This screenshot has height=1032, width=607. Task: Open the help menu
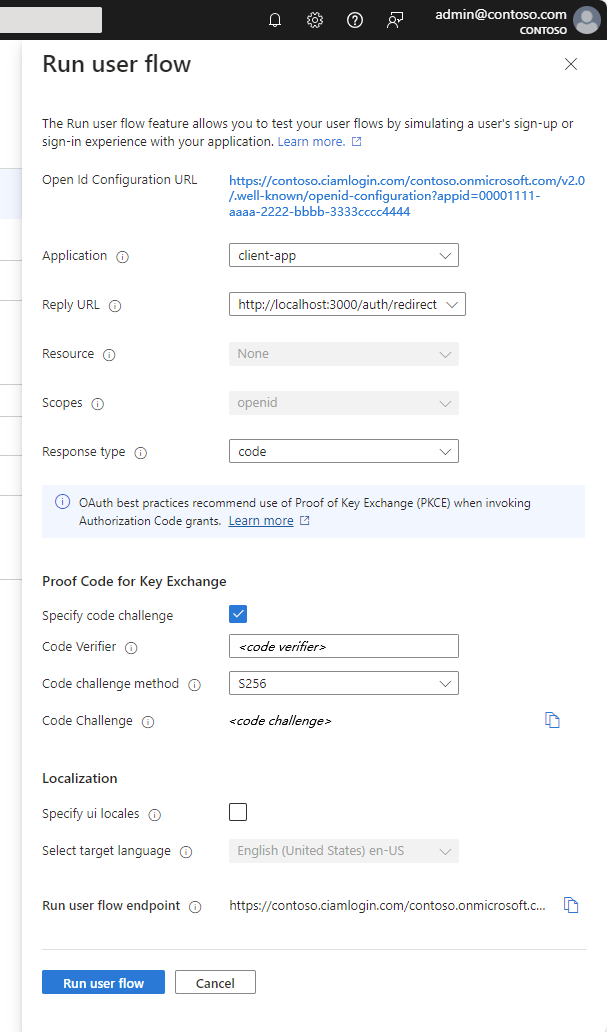click(x=355, y=19)
